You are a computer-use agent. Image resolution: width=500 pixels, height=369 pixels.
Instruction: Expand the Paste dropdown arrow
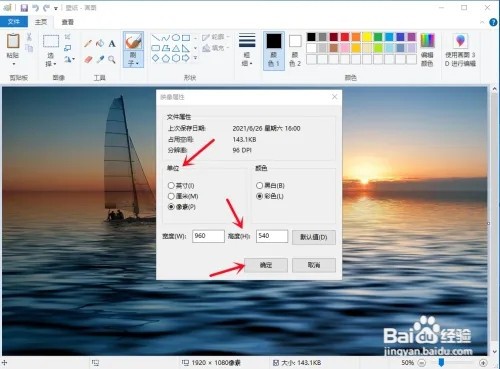(x=13, y=64)
